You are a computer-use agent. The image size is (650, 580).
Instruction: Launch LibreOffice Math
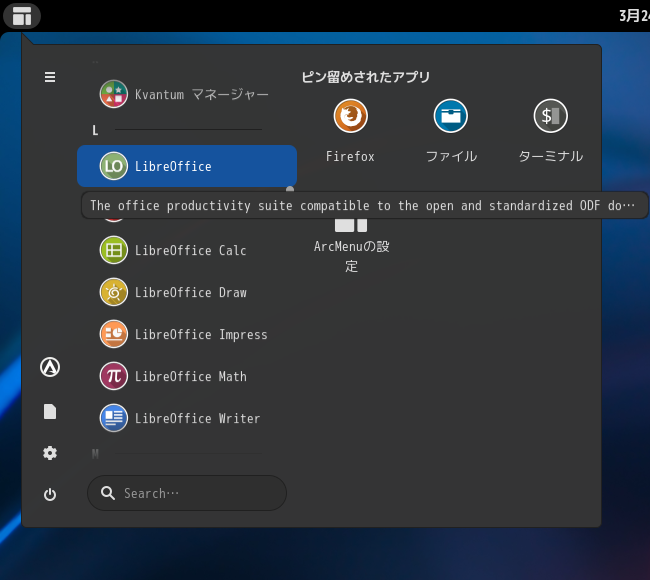[187, 376]
